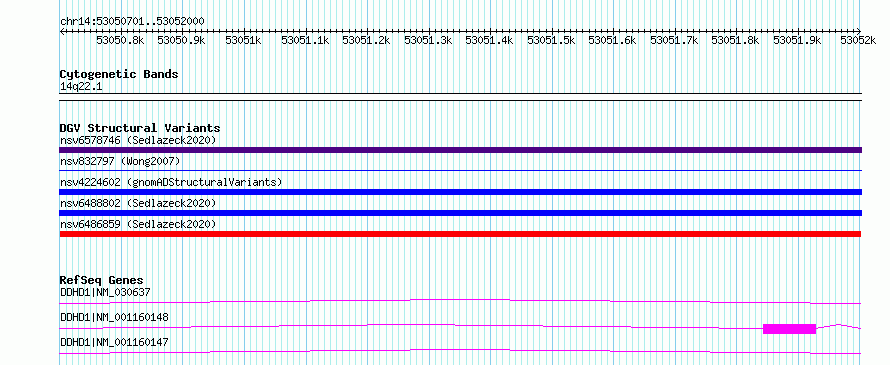Click the chr14:53050701..53052000 region label
Viewport: 890px width, 365px height.
coord(132,21)
